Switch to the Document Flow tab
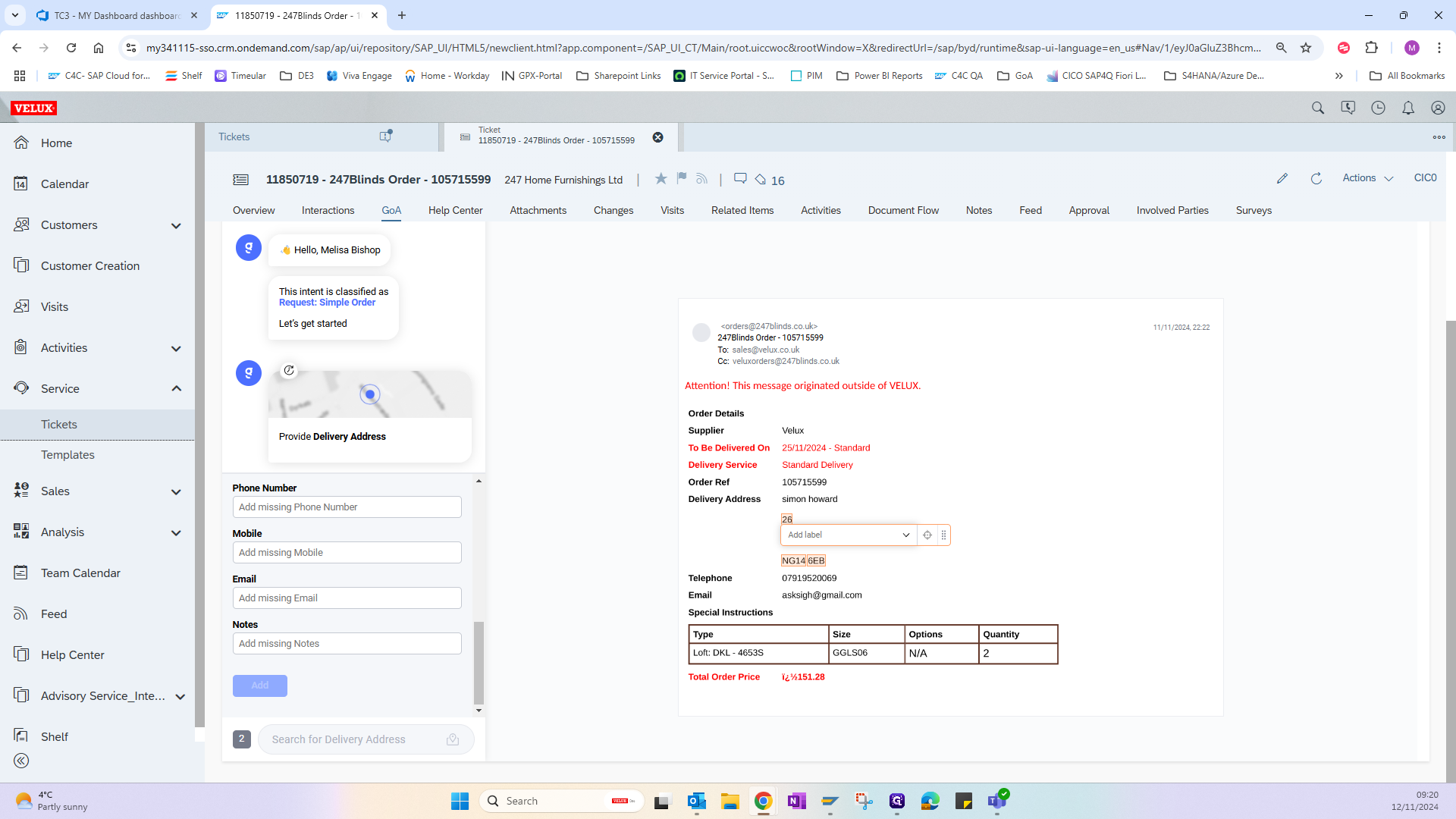 click(903, 211)
